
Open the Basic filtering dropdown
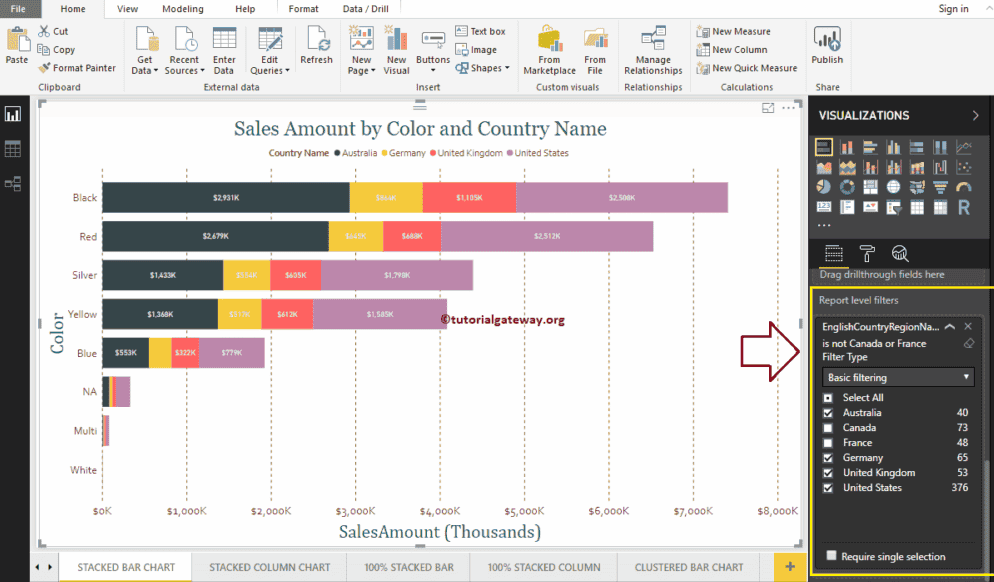896,376
